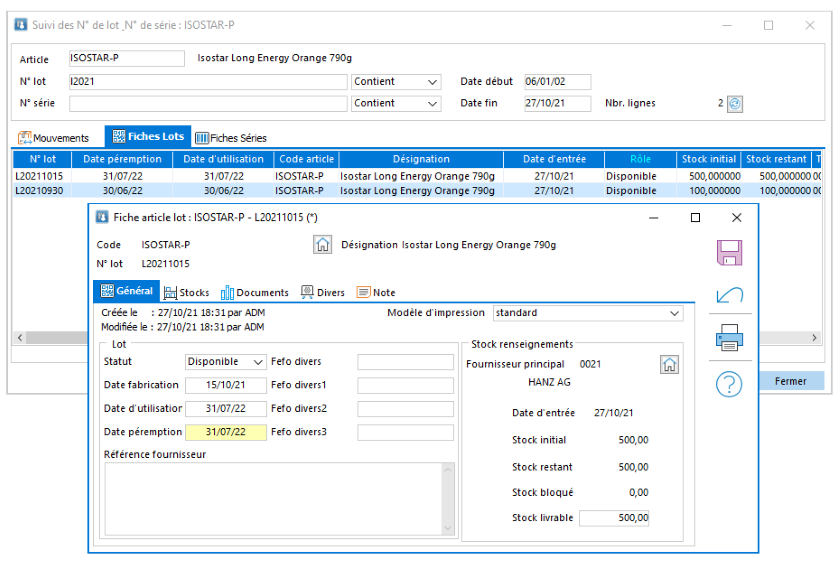Click the up arrow of Référence fournisseur scrollbar
The width and height of the screenshot is (840, 561).
[448, 470]
